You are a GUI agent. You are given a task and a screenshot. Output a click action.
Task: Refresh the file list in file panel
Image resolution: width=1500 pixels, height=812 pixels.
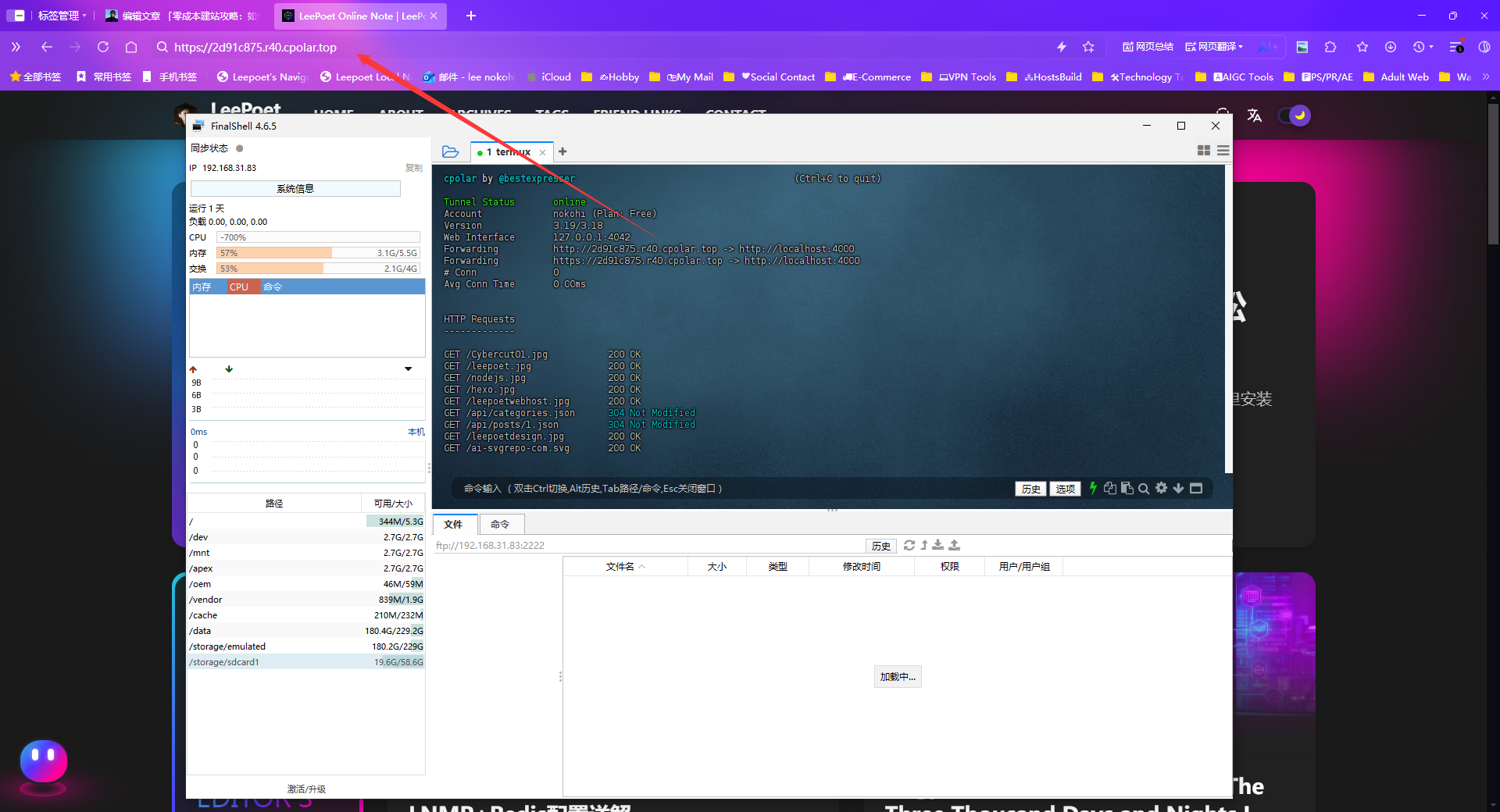pos(909,545)
